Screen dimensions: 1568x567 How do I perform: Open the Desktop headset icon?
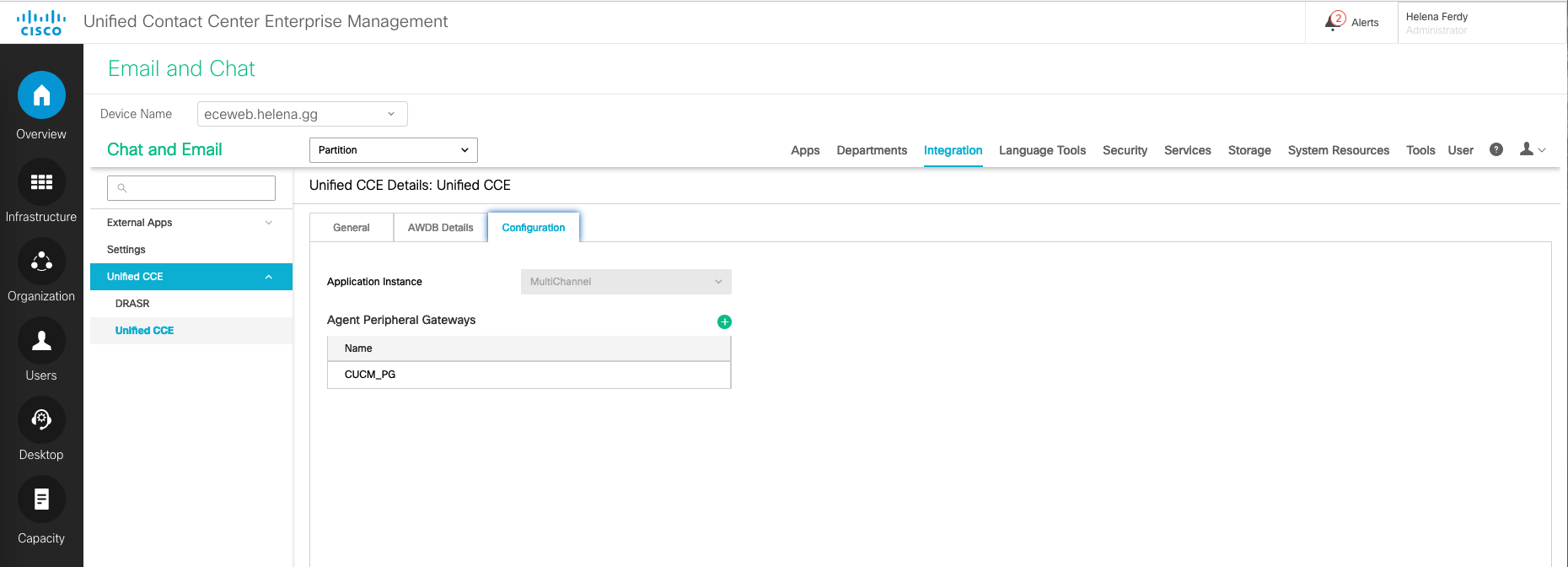pos(41,419)
